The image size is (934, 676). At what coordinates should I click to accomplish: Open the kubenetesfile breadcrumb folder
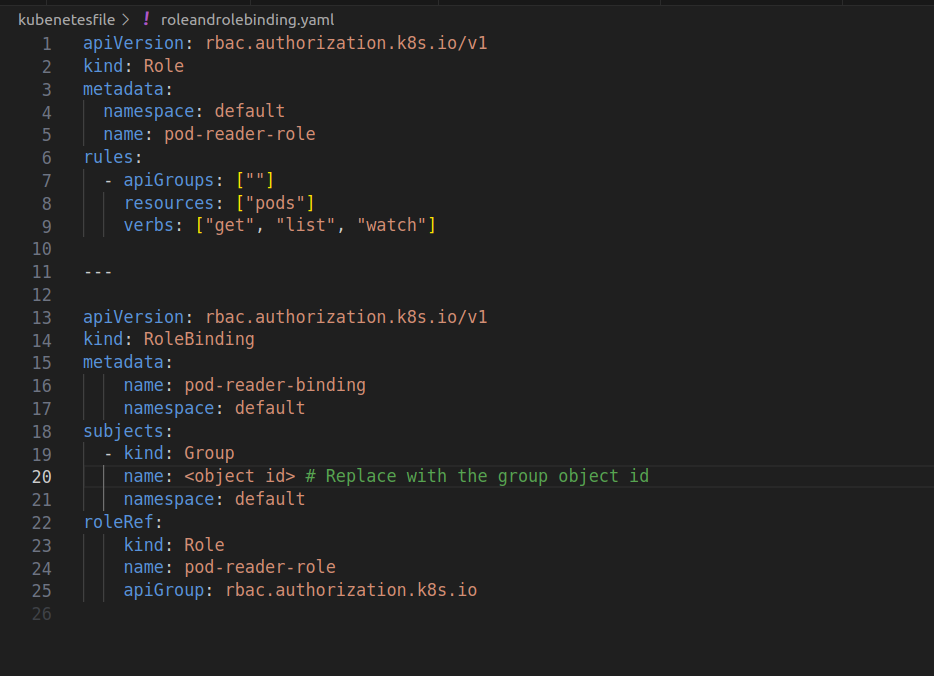coord(66,19)
